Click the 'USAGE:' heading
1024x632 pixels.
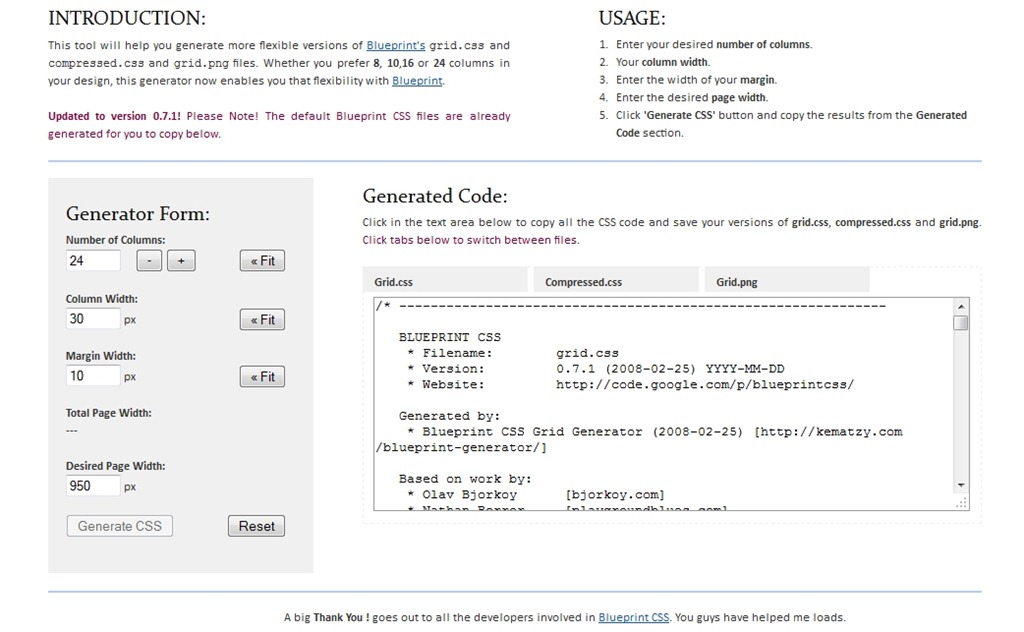pos(632,18)
